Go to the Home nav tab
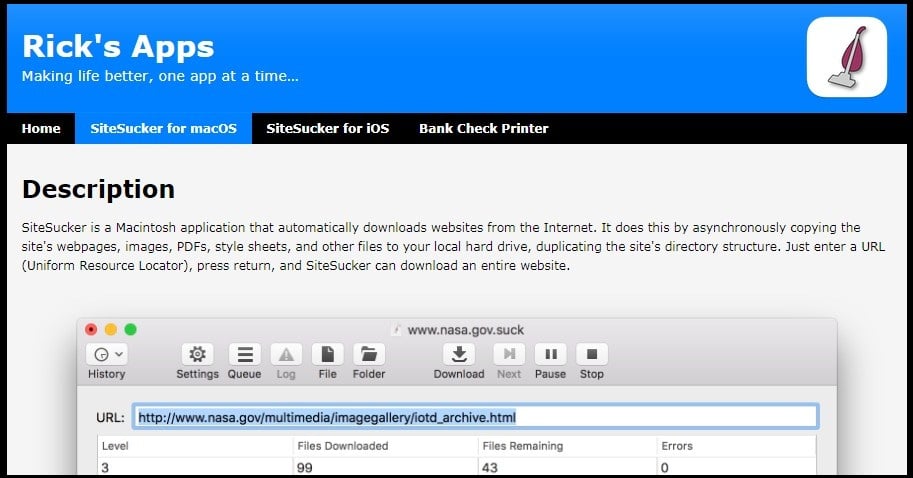Viewport: 913px width, 478px height. [x=41, y=128]
